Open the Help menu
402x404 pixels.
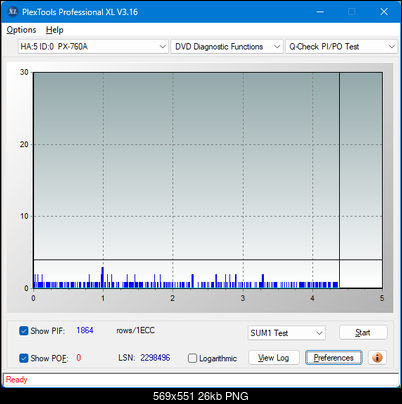(x=55, y=30)
